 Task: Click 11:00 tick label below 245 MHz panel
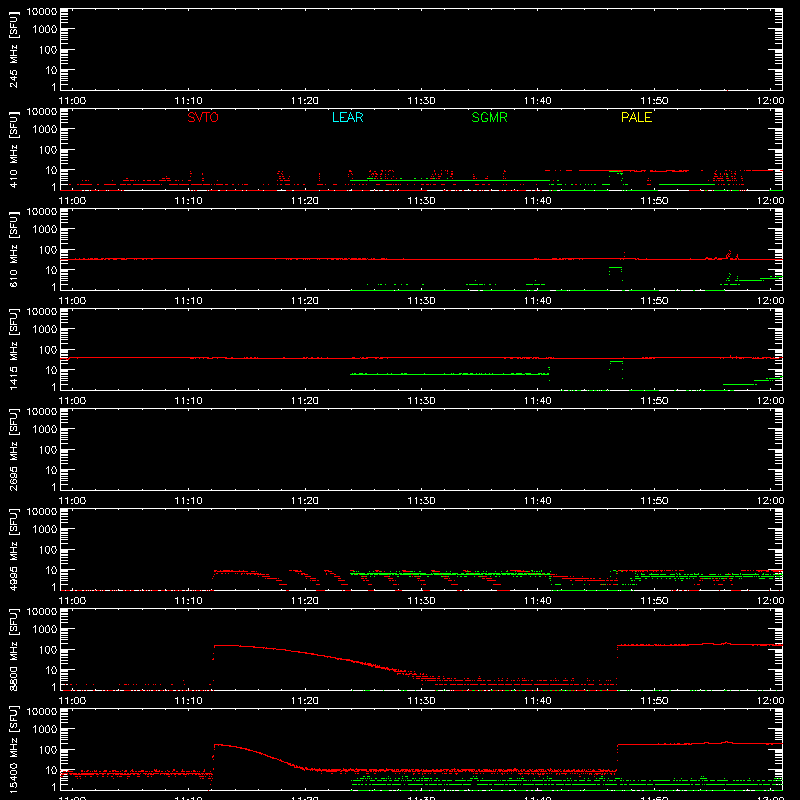click(72, 101)
